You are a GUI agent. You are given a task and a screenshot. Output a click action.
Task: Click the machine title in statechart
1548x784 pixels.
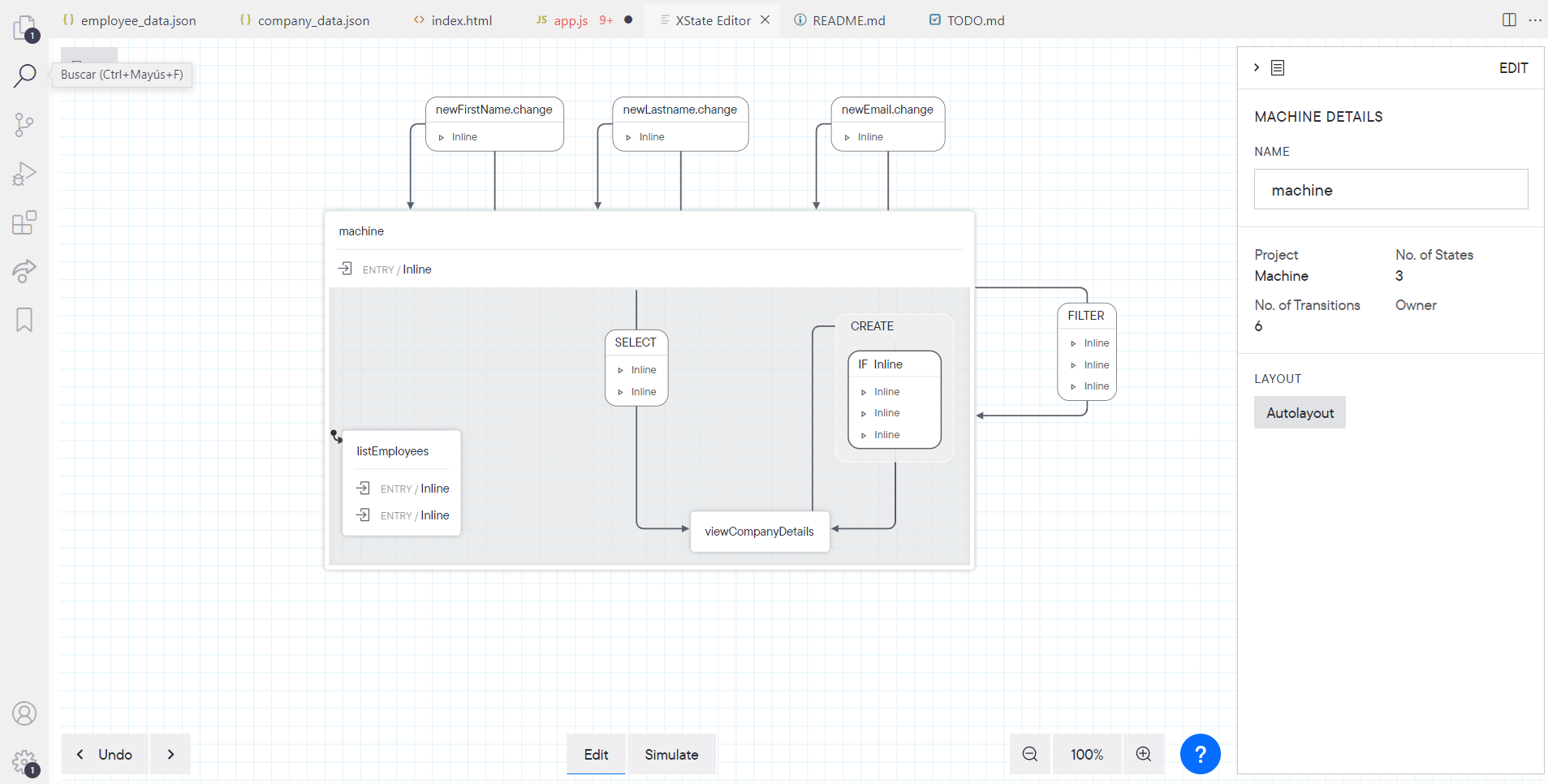pos(361,231)
